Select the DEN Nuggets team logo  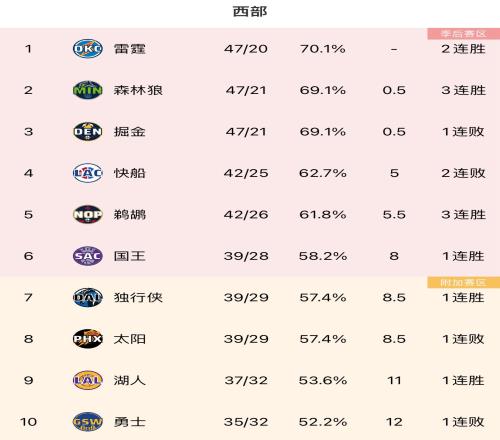88,131
